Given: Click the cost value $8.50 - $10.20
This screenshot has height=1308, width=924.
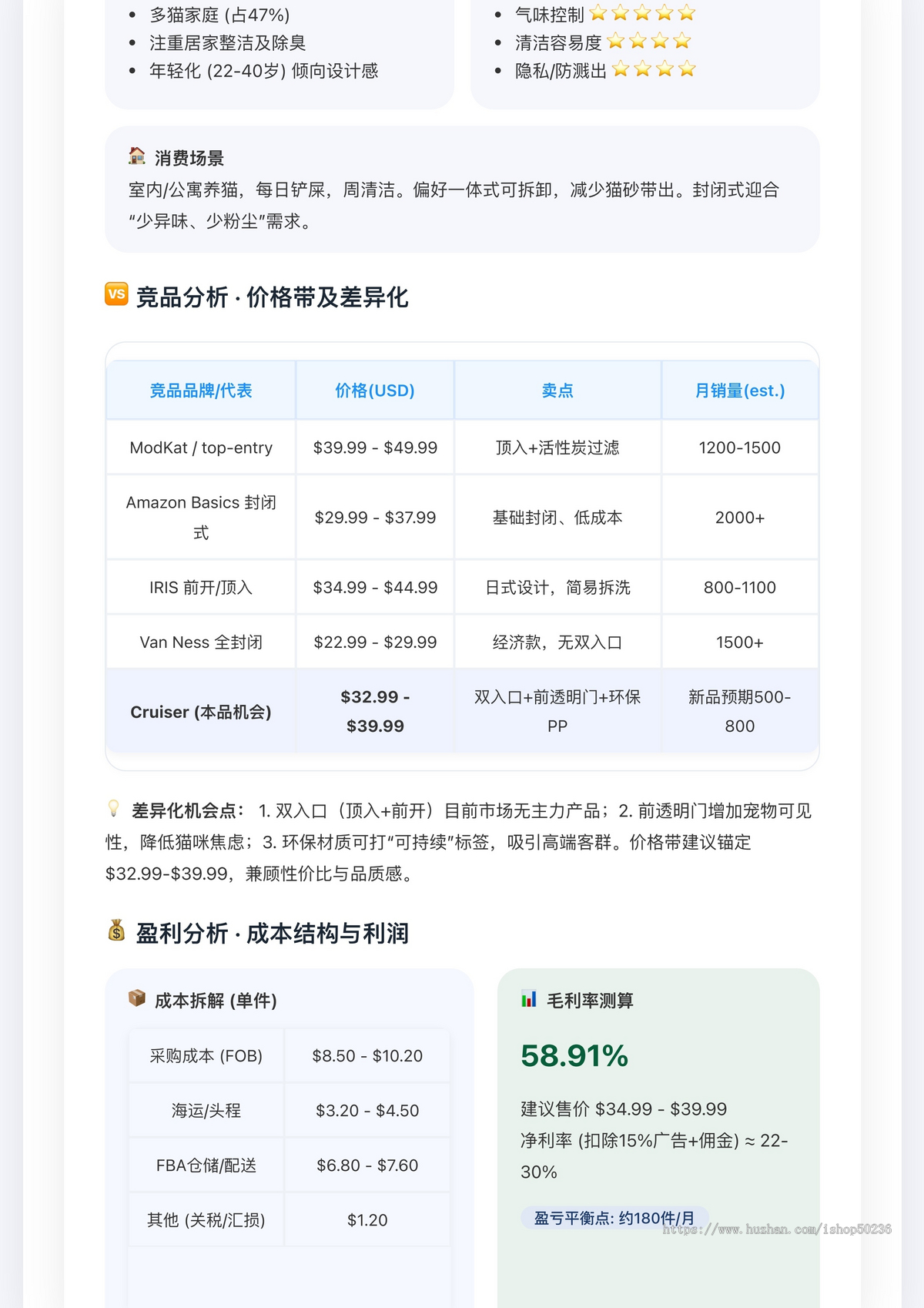Looking at the screenshot, I should [367, 1055].
